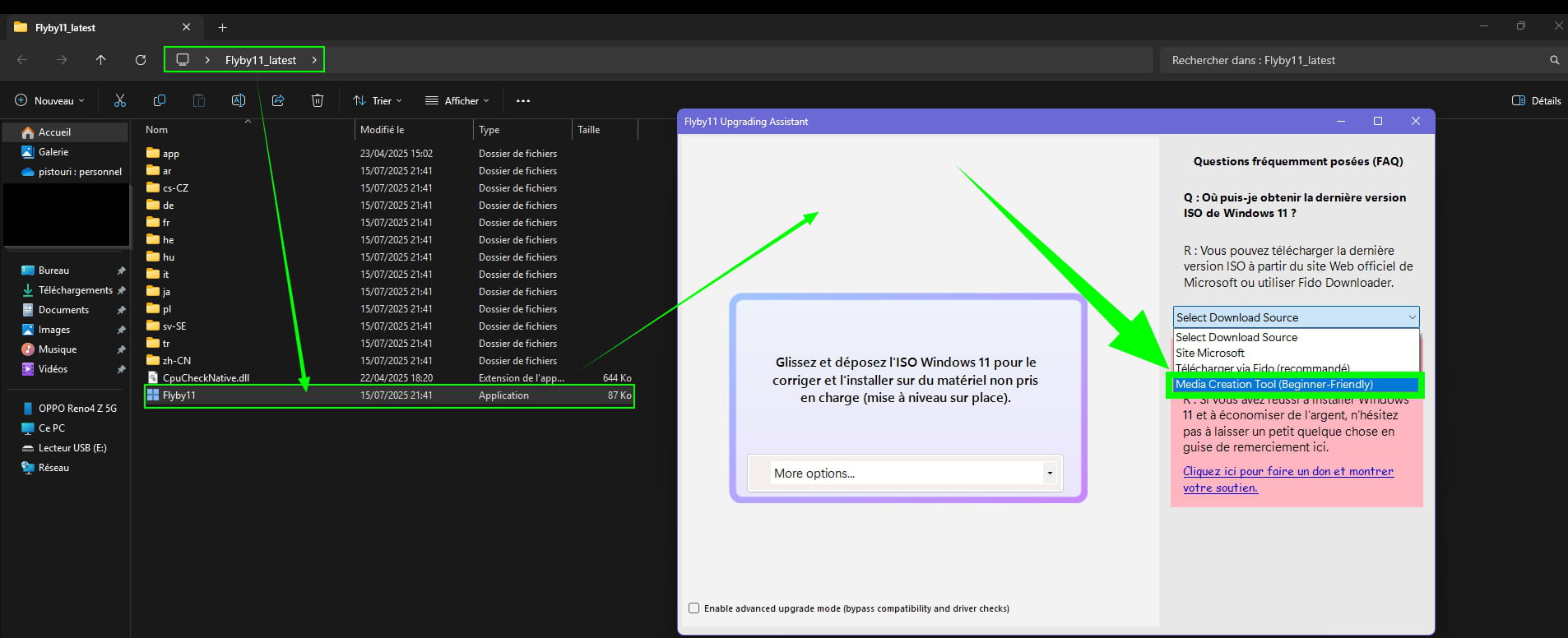The image size is (1568, 638).
Task: Click the Cut scissors icon in toolbar
Action: pyautogui.click(x=120, y=100)
